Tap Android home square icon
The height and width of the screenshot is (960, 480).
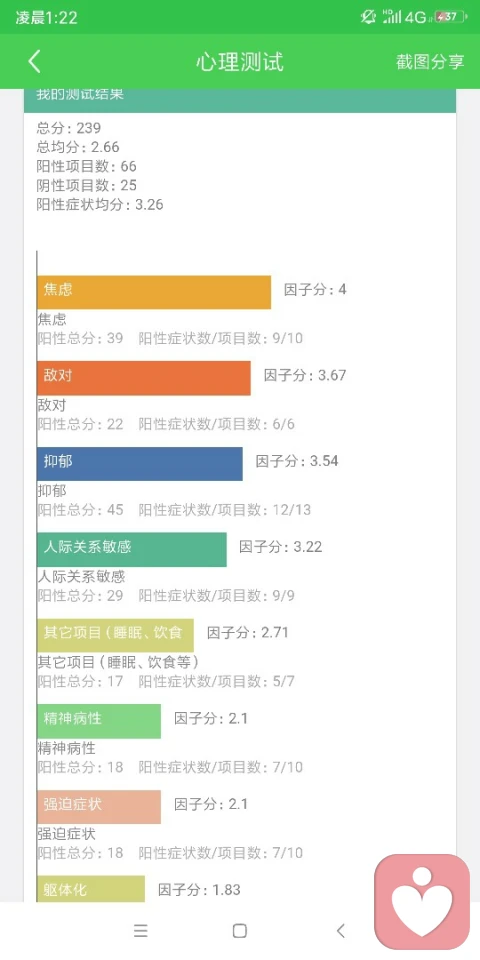239,931
